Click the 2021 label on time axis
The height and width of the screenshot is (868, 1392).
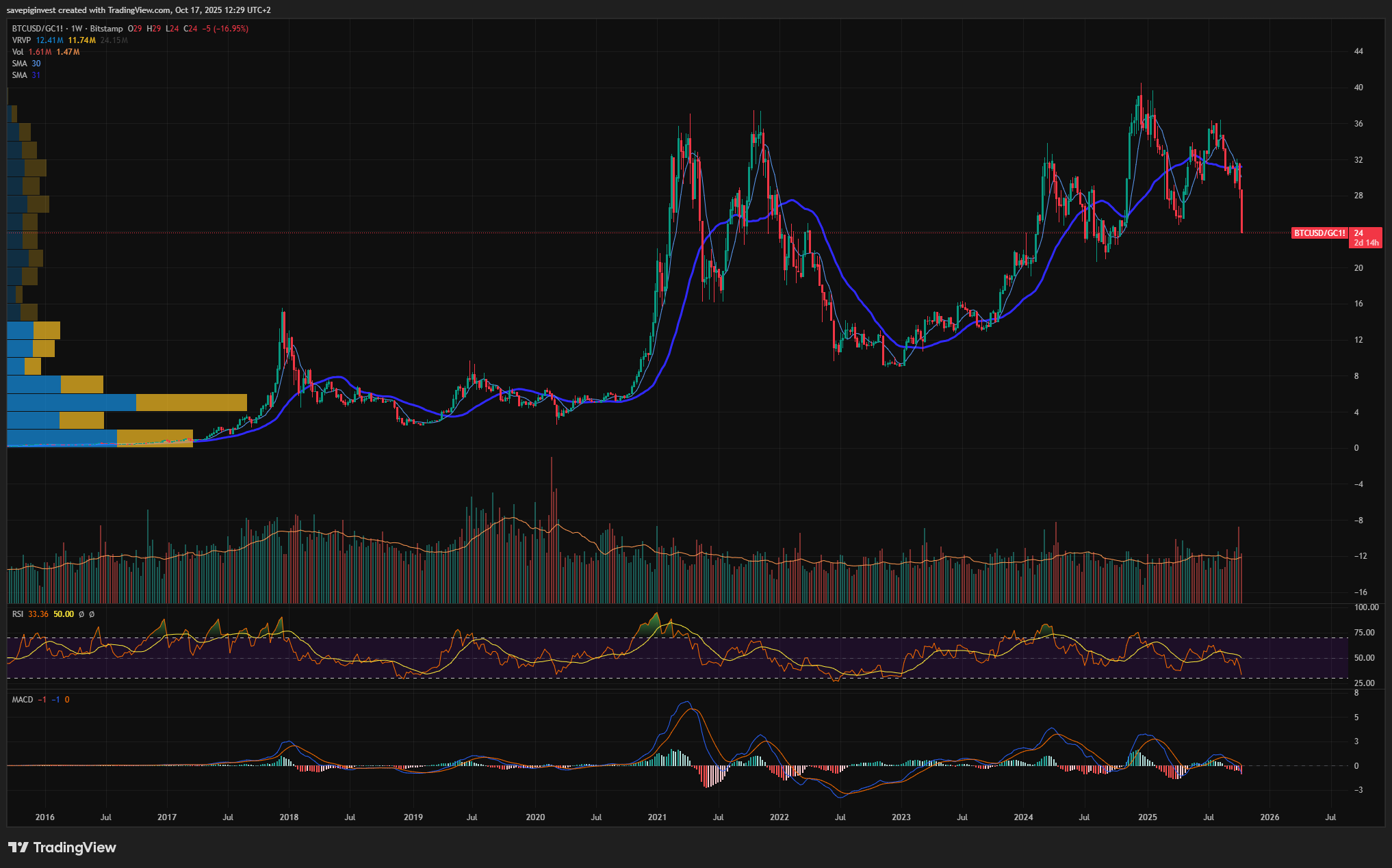tap(657, 817)
